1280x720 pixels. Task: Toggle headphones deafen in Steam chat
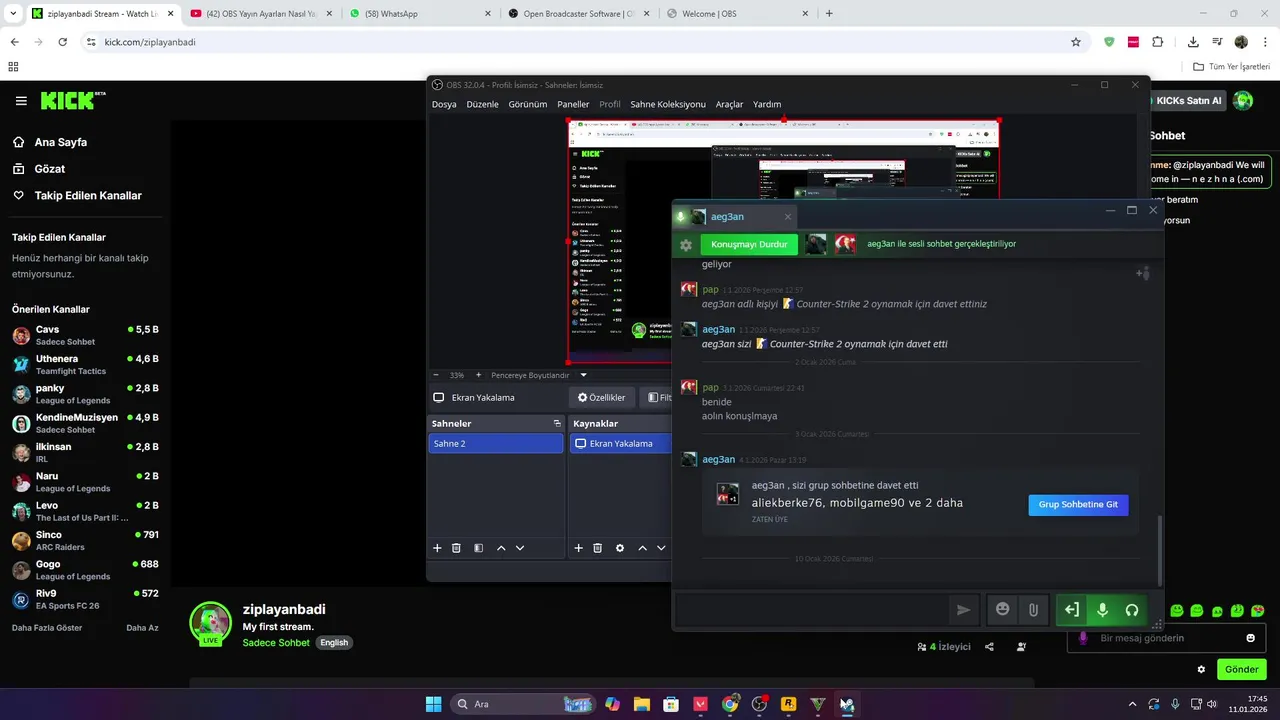(x=1132, y=610)
